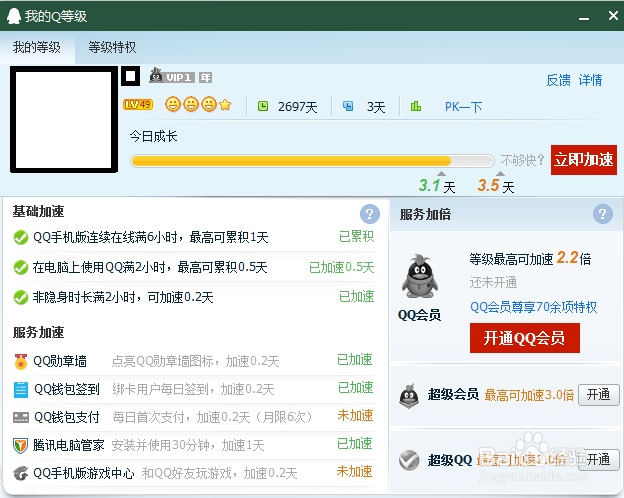Screen dimensions: 624x498
Task: Click 已加速0.5天 status text
Action: (341, 267)
